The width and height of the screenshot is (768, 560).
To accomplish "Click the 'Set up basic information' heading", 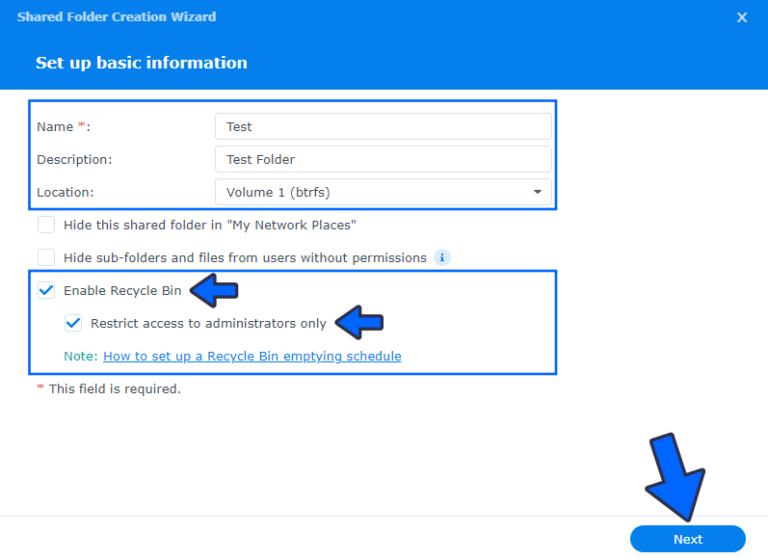I will click(x=142, y=63).
